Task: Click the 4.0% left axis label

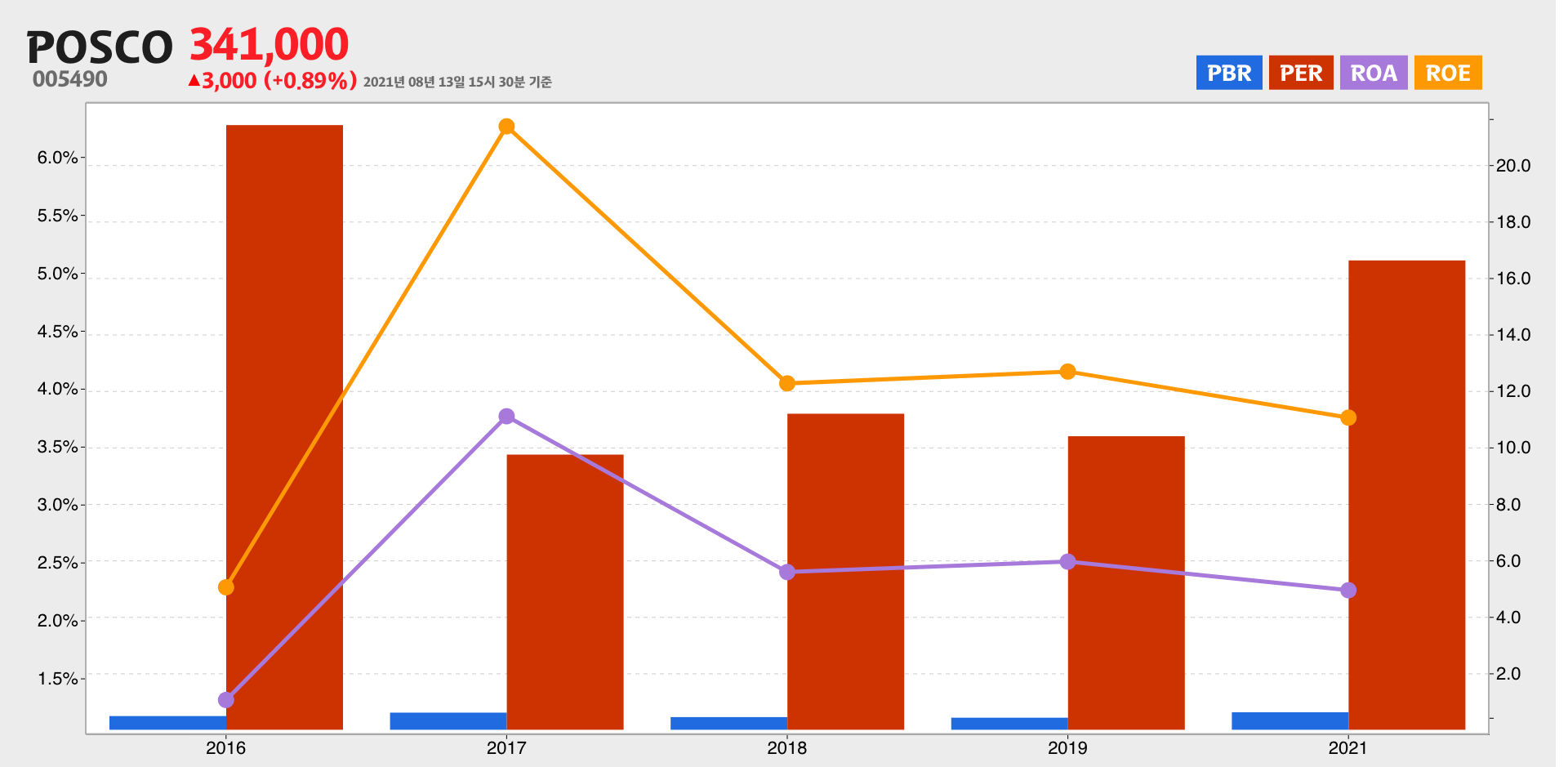Action: click(57, 390)
